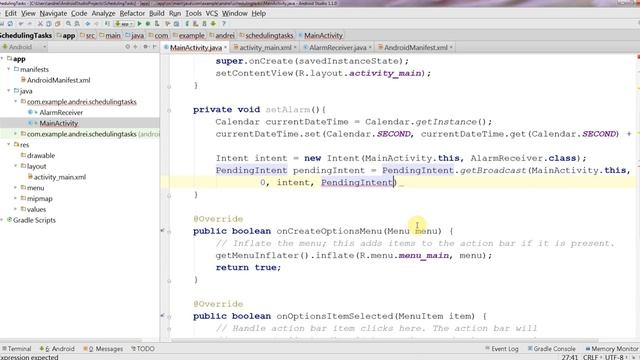Click the Find magnifier icon
This screenshot has width=640, height=360.
click(68, 24)
